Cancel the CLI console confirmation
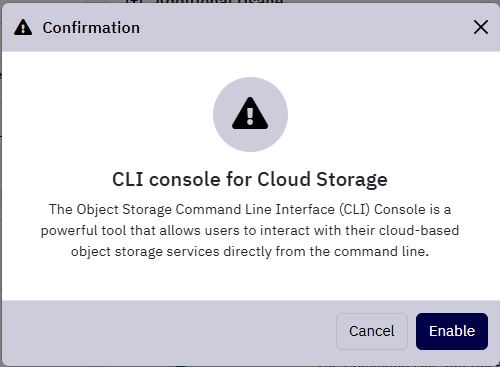 (372, 331)
